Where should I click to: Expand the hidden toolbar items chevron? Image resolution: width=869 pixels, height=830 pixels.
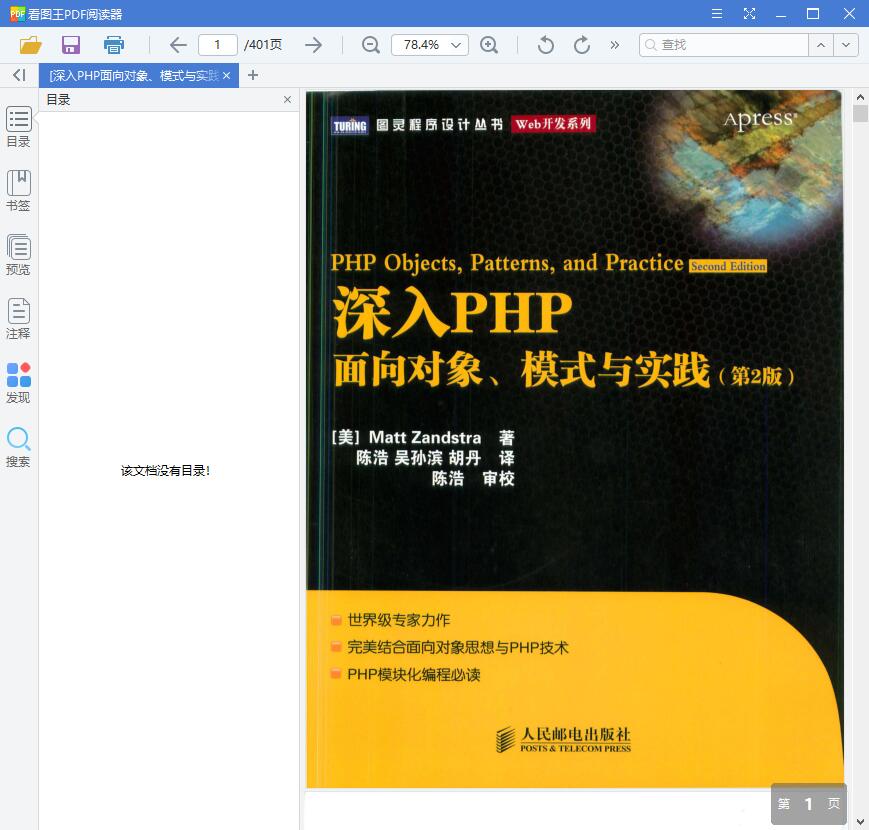(613, 44)
